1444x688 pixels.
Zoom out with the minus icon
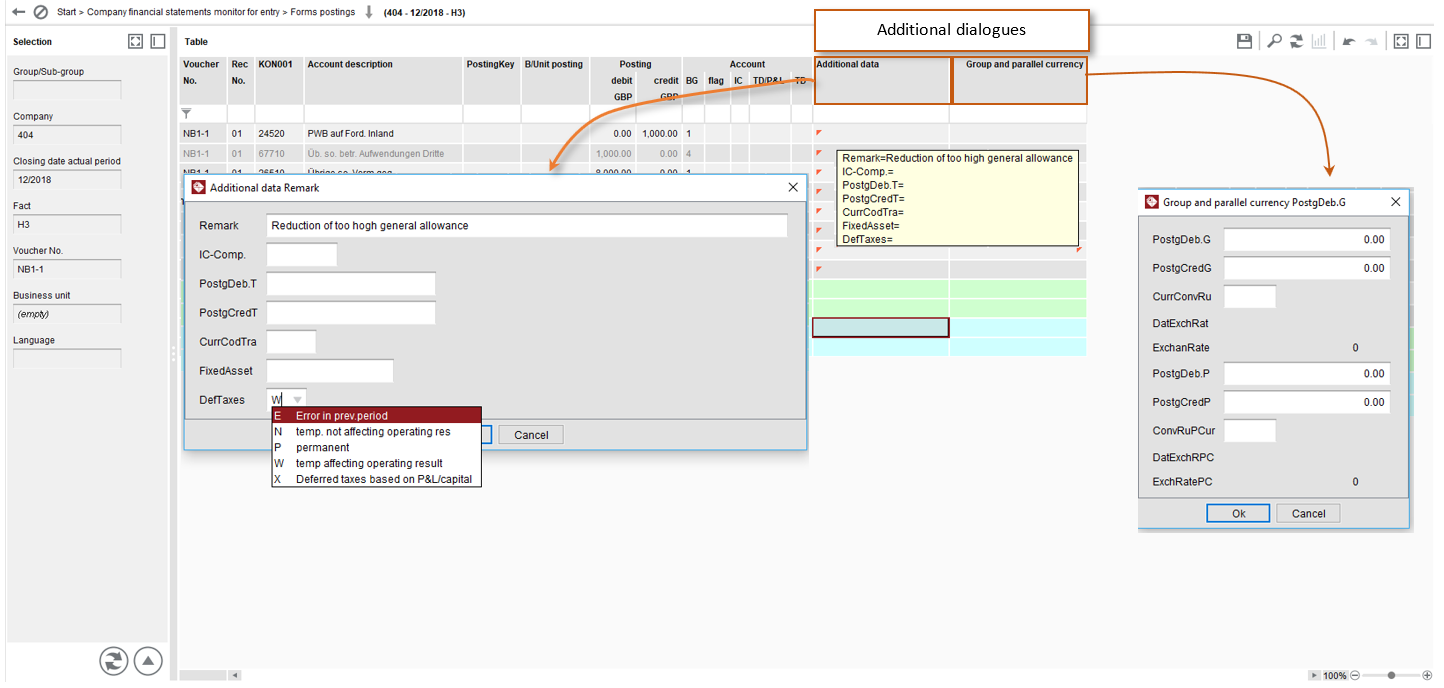click(x=1355, y=676)
